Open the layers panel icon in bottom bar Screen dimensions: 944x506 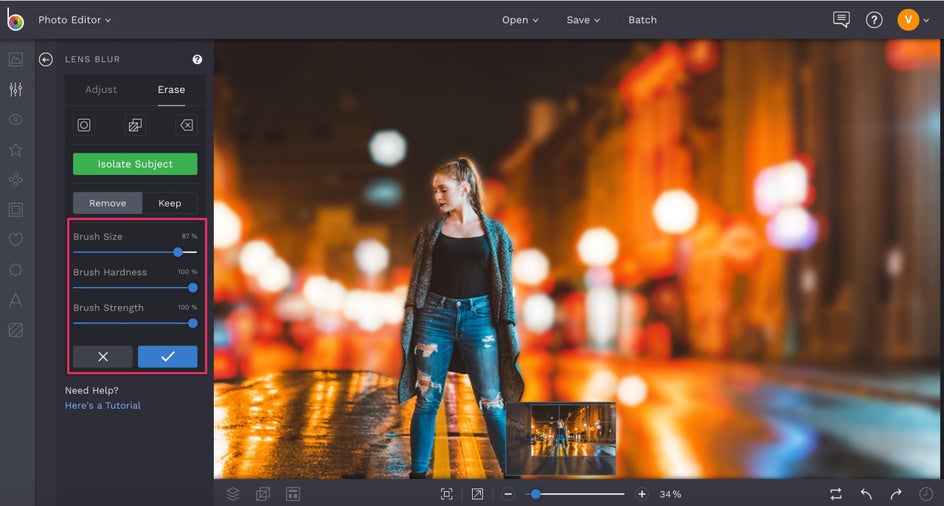click(233, 494)
